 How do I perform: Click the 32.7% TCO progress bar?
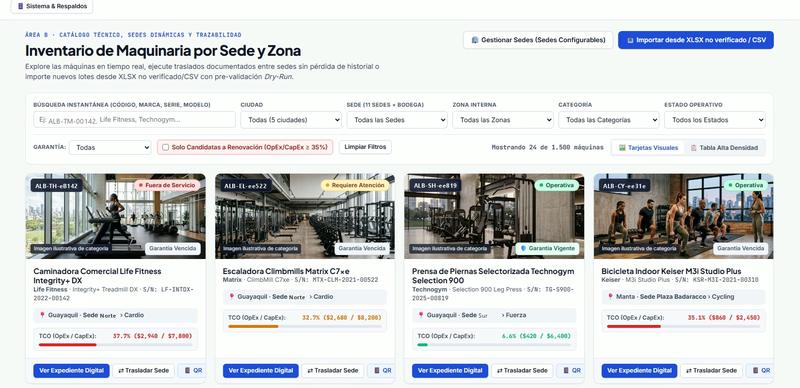(305, 326)
